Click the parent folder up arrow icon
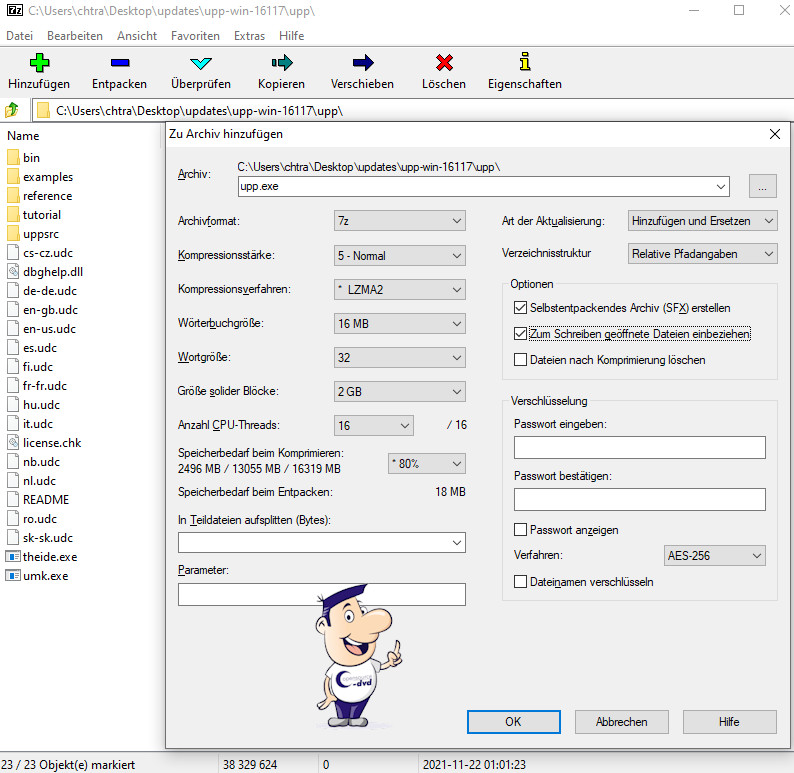The width and height of the screenshot is (794, 773). point(13,110)
